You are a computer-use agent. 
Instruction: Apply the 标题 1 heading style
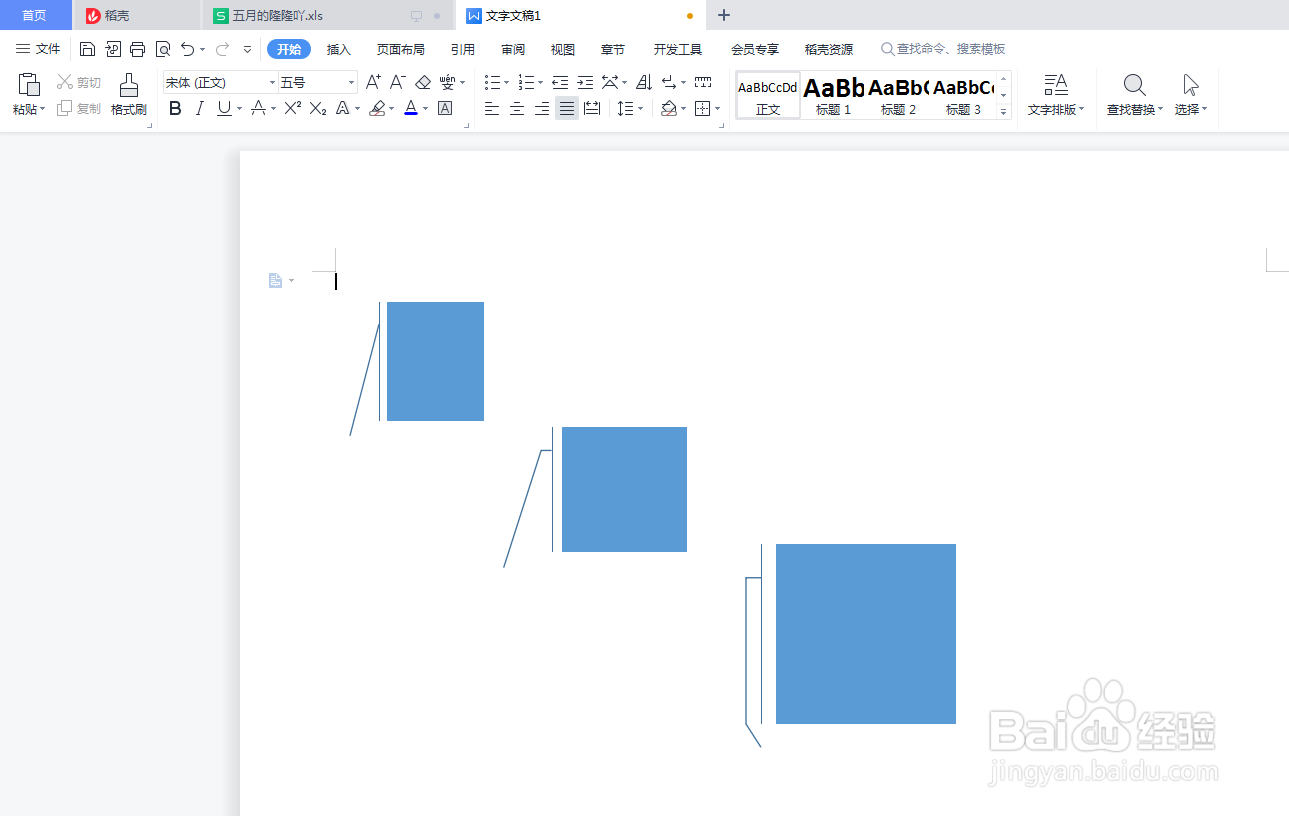pyautogui.click(x=833, y=95)
